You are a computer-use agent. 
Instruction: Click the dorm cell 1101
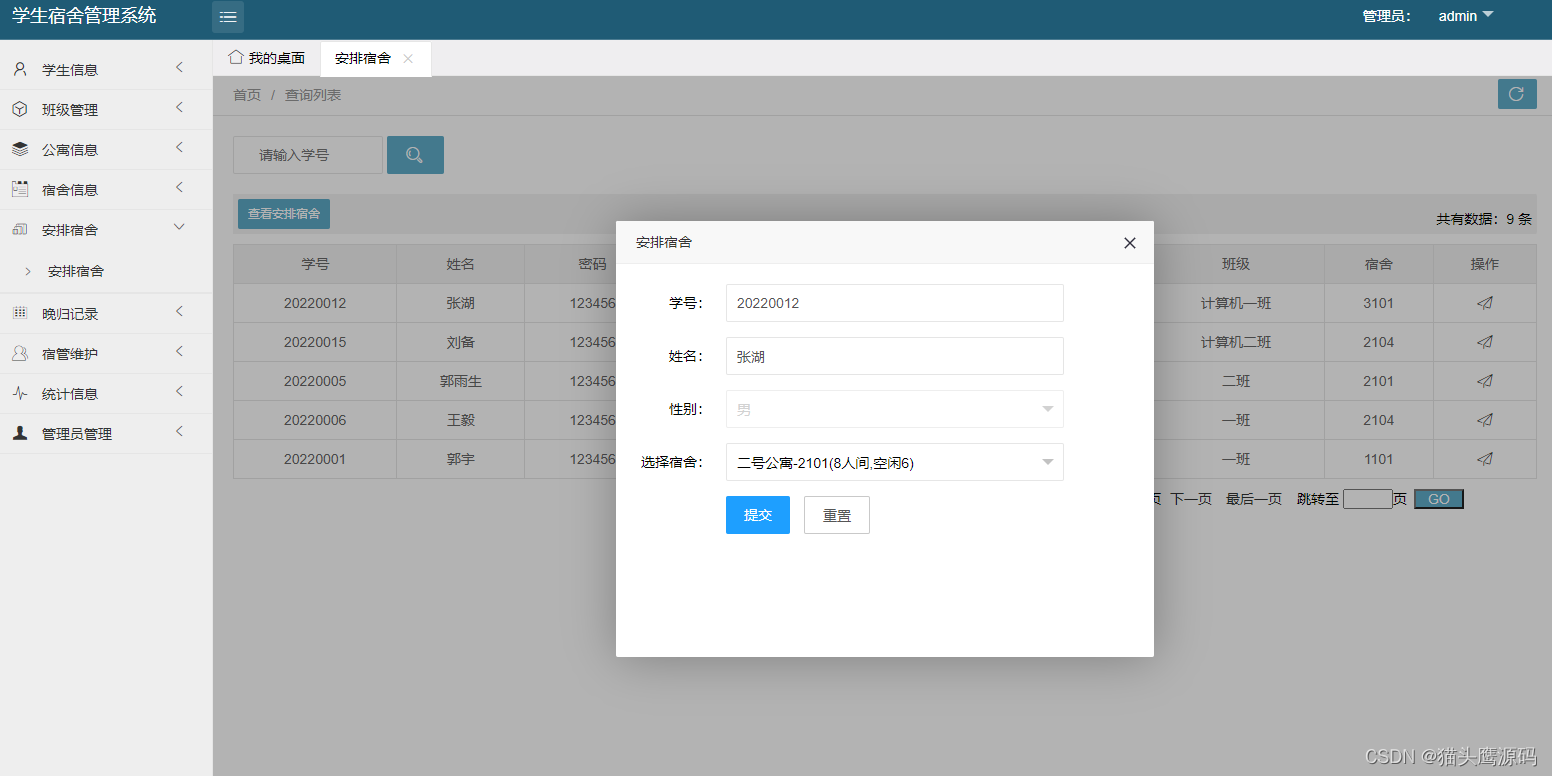tap(1378, 459)
